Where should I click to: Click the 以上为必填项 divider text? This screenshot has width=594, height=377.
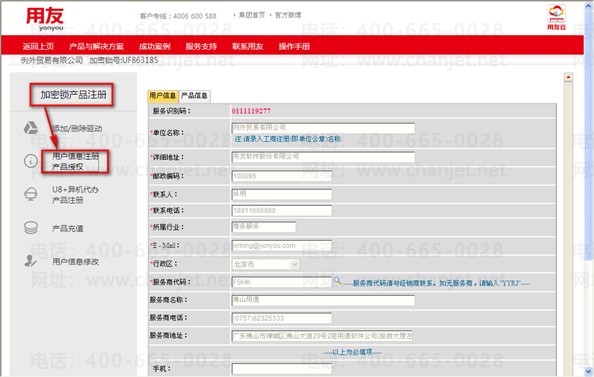tap(352, 352)
